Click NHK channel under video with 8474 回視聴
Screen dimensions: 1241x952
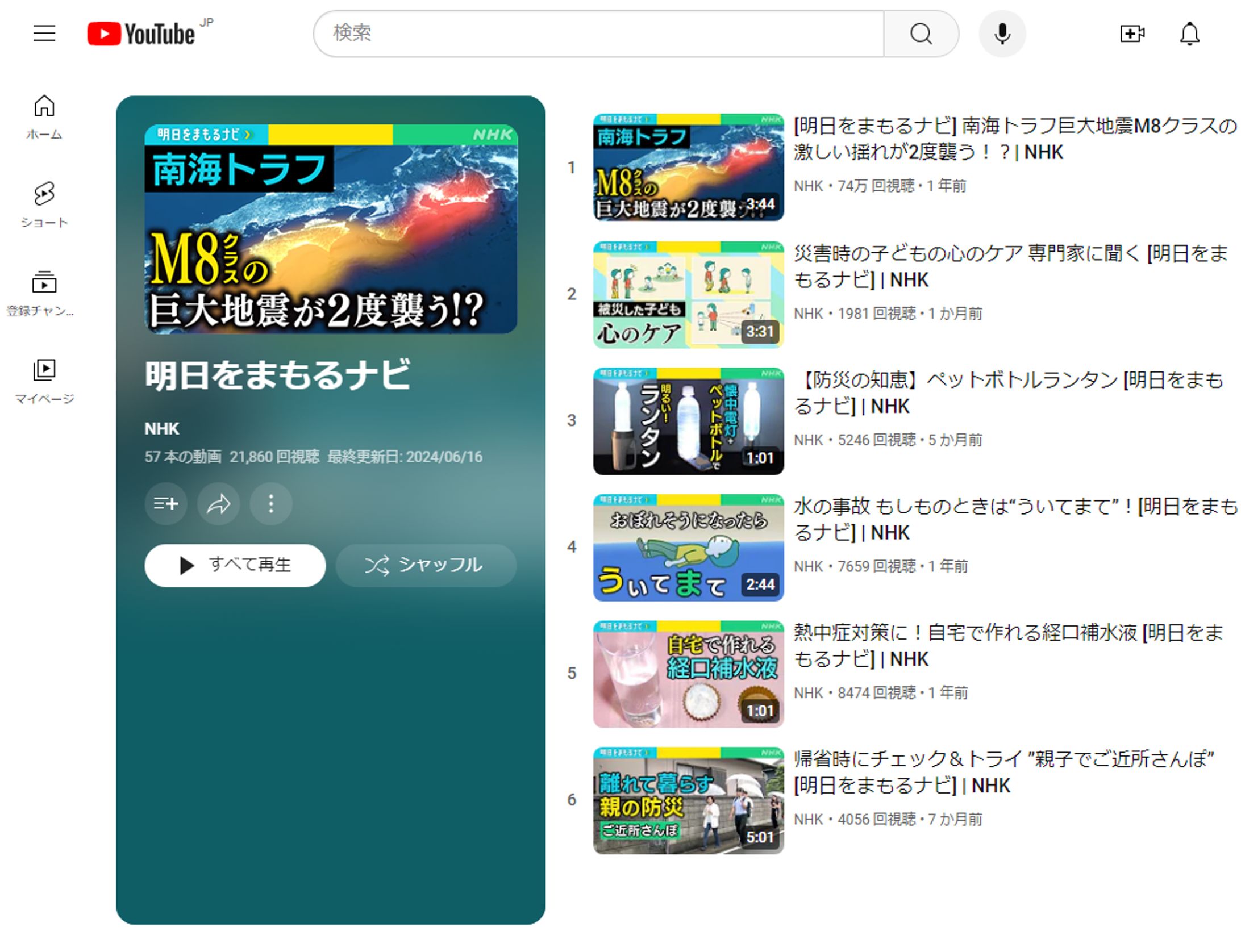pyautogui.click(x=808, y=692)
